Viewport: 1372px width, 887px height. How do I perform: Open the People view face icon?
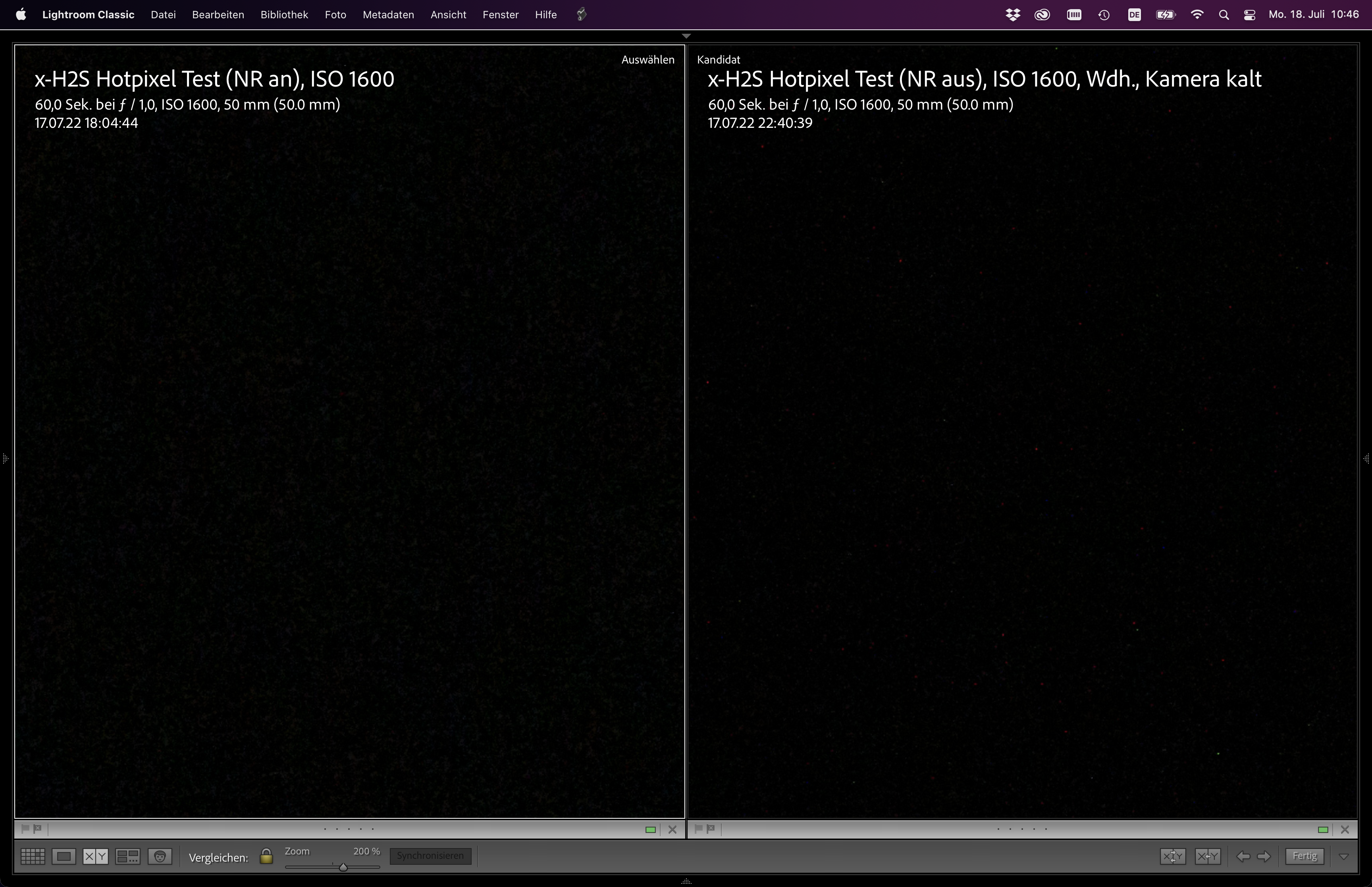tap(160, 856)
